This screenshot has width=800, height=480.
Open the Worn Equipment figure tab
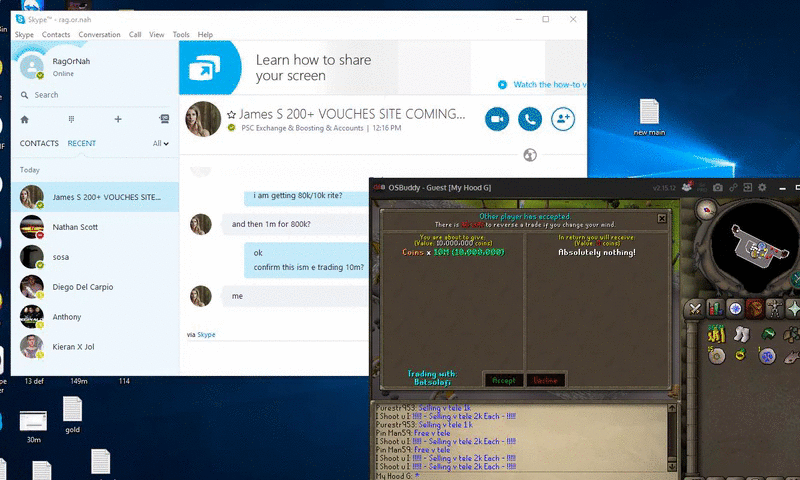pyautogui.click(x=774, y=309)
